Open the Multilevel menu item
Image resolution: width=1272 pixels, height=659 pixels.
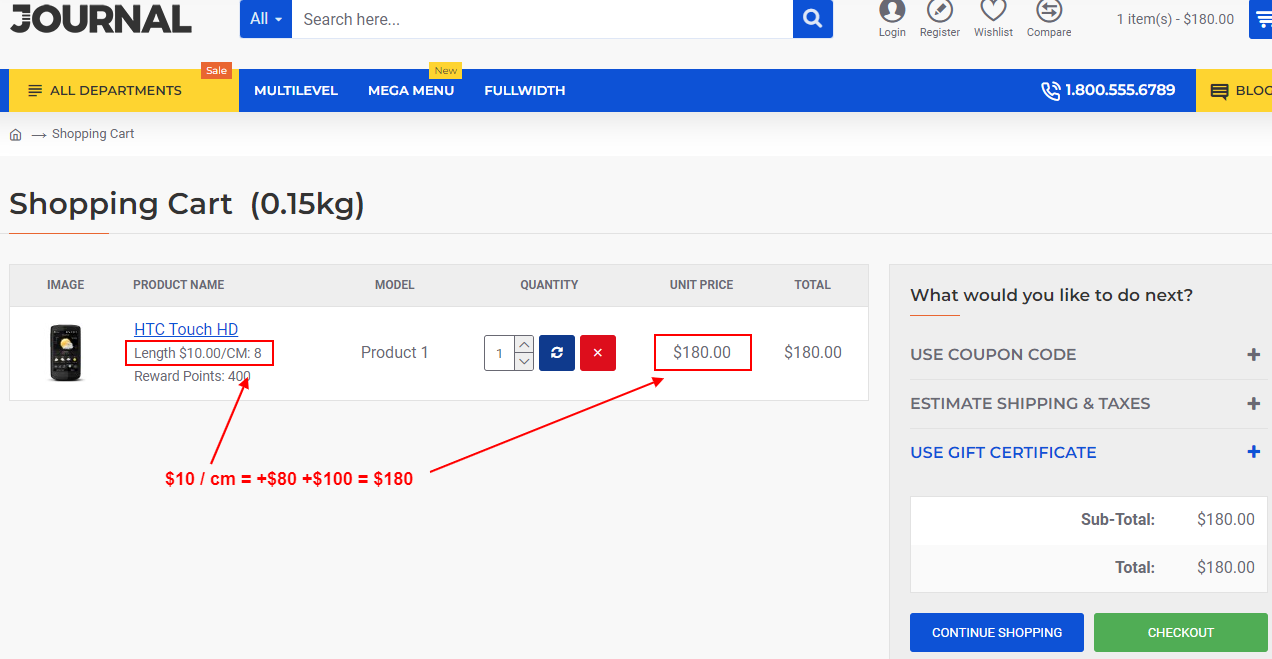point(296,91)
